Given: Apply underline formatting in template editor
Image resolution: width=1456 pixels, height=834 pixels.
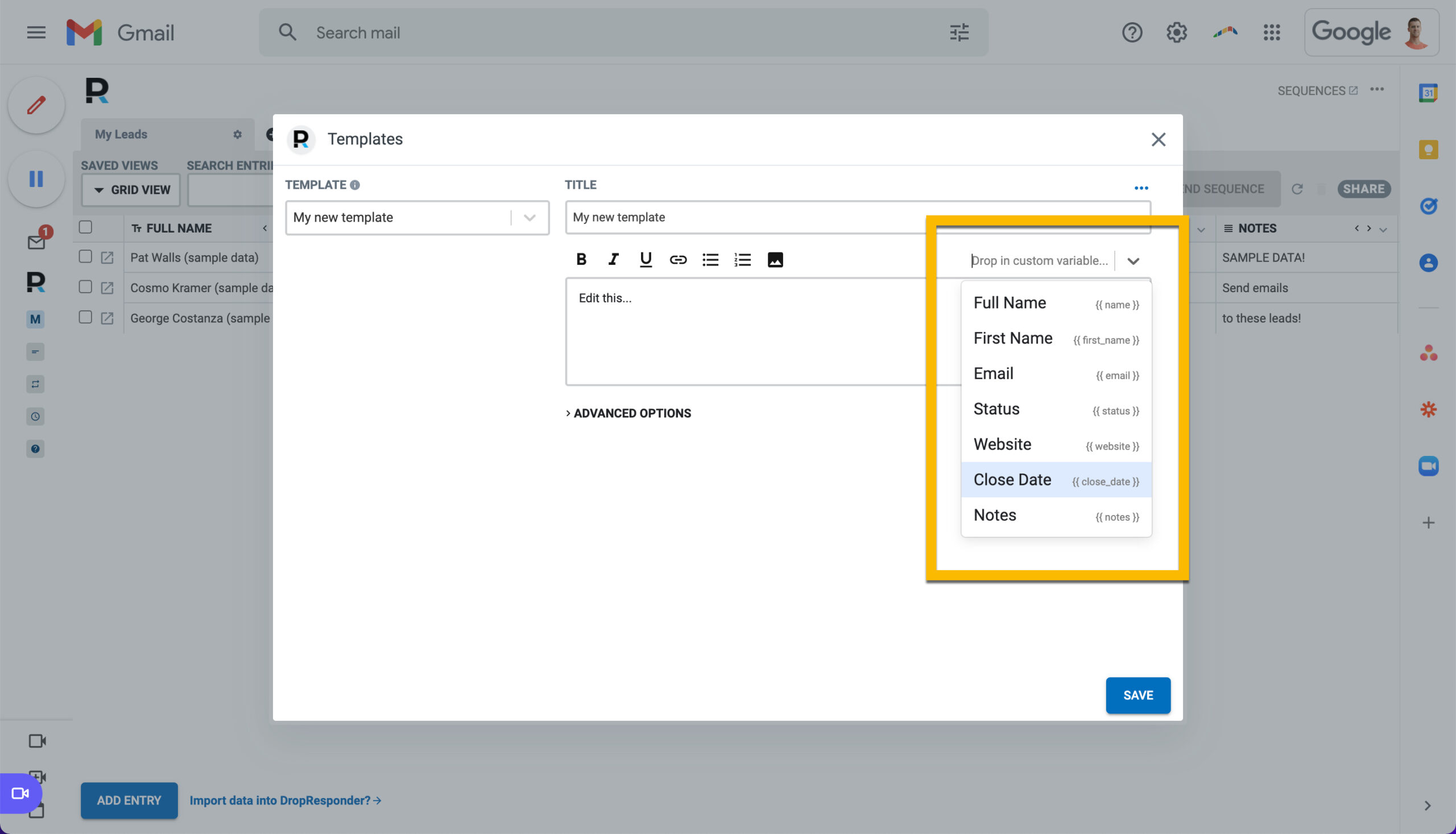Looking at the screenshot, I should point(645,259).
